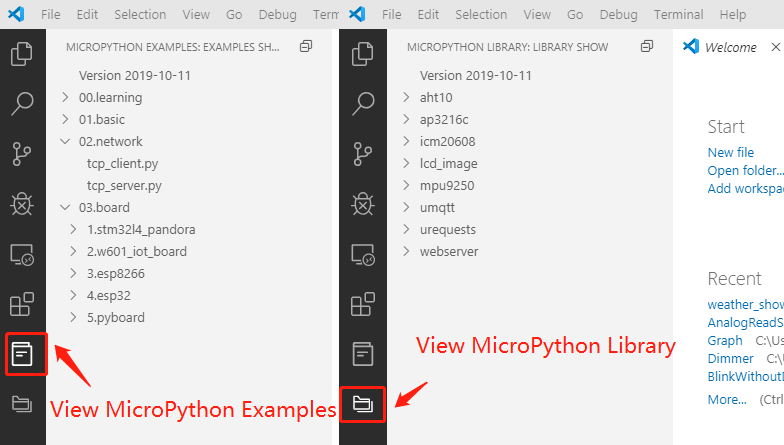
Task: Open the Help menu
Action: tap(732, 15)
